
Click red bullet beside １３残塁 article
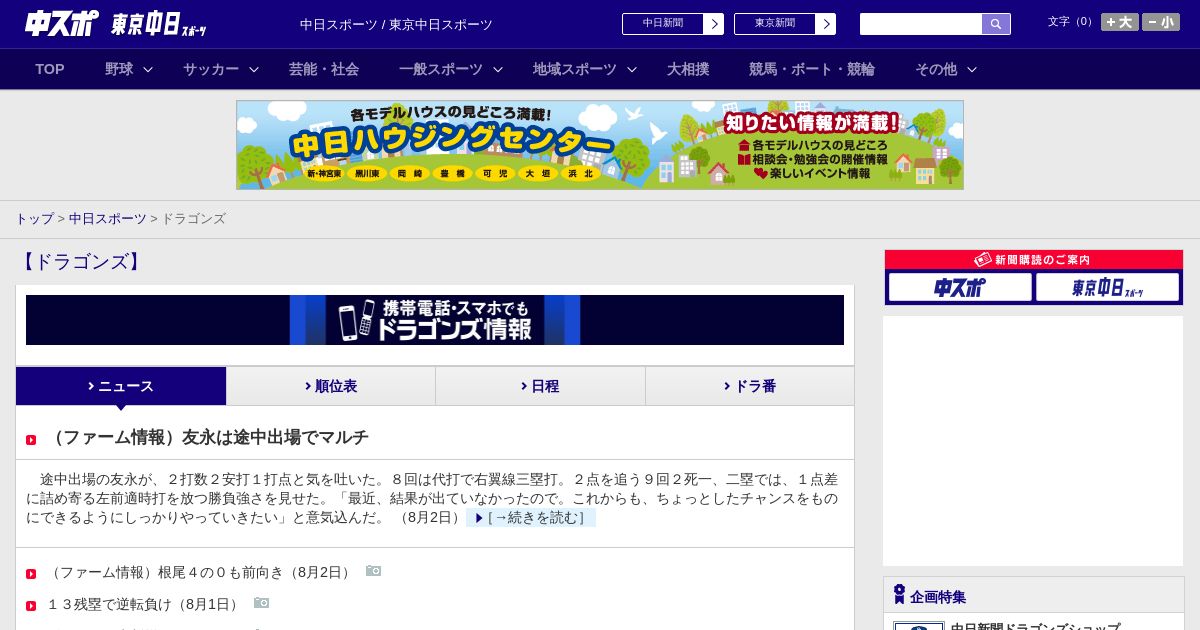pyautogui.click(x=31, y=606)
